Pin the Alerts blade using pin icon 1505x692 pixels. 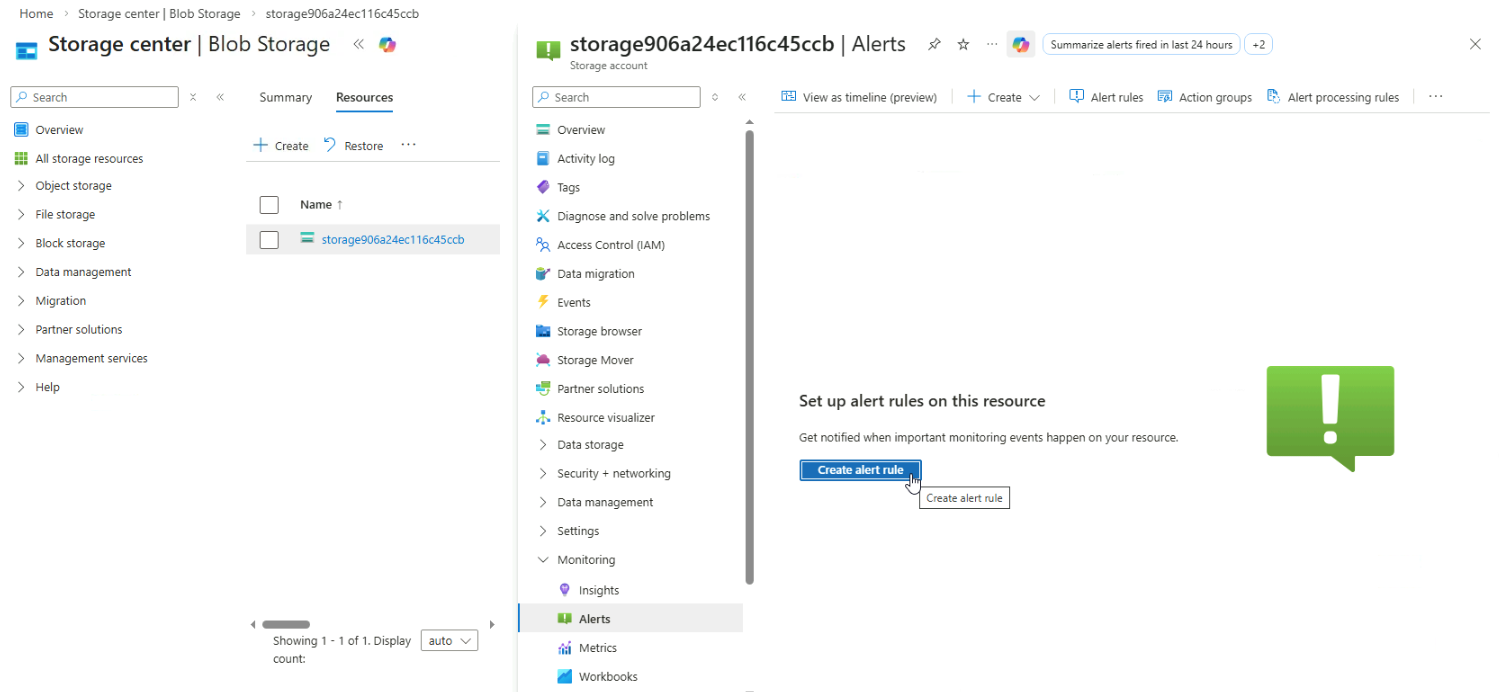[x=934, y=45]
